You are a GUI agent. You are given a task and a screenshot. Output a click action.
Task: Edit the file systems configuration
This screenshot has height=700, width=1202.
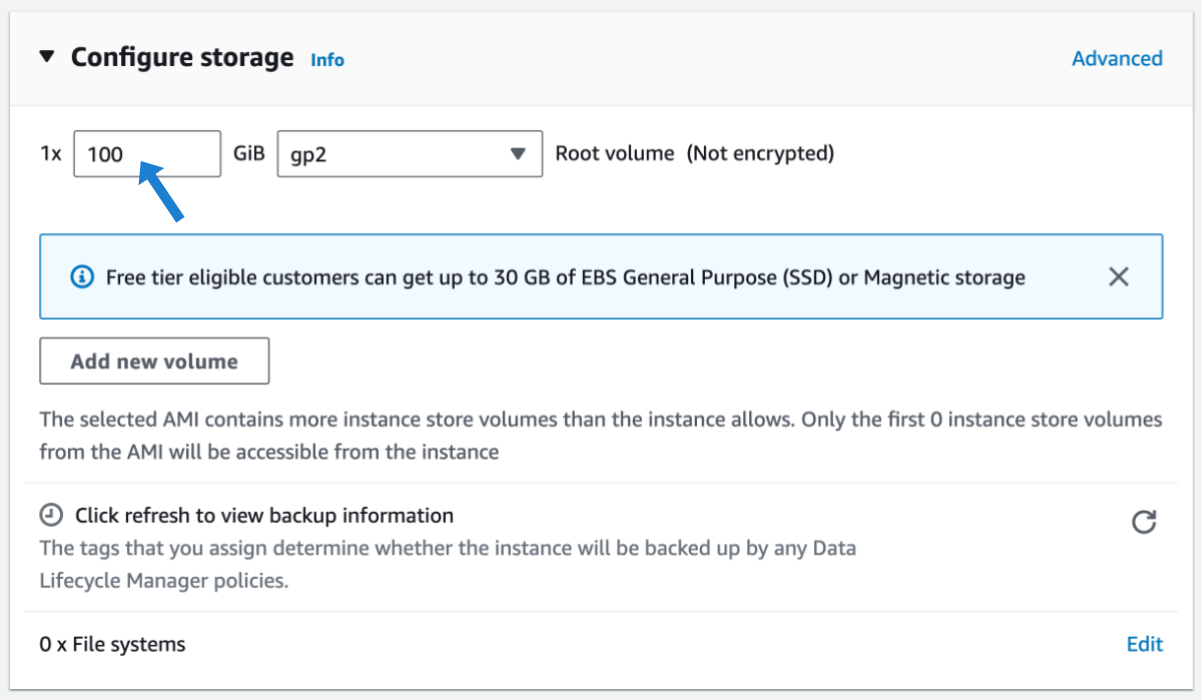pos(1144,644)
